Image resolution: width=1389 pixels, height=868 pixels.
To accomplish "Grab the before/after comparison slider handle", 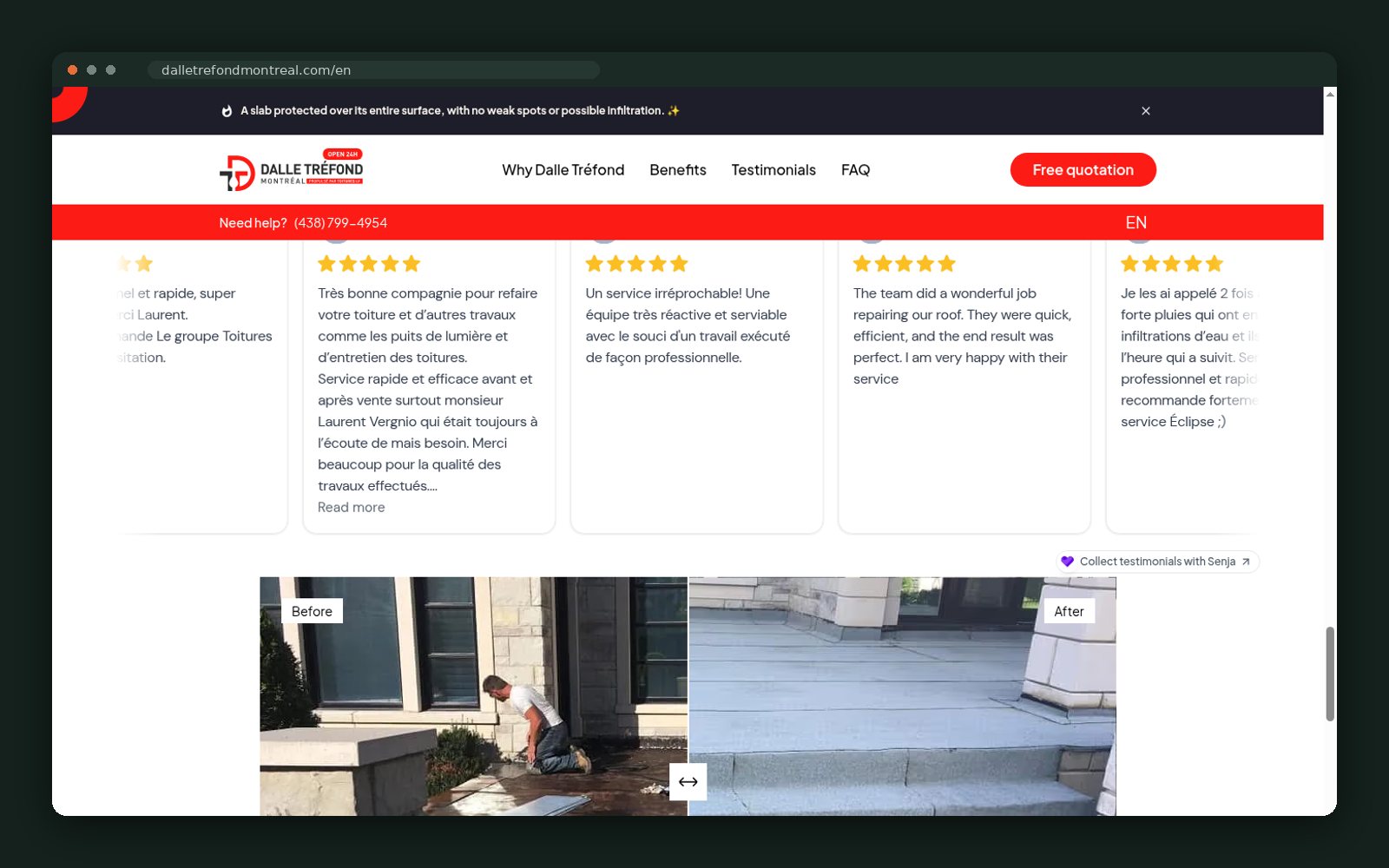I will [x=688, y=782].
